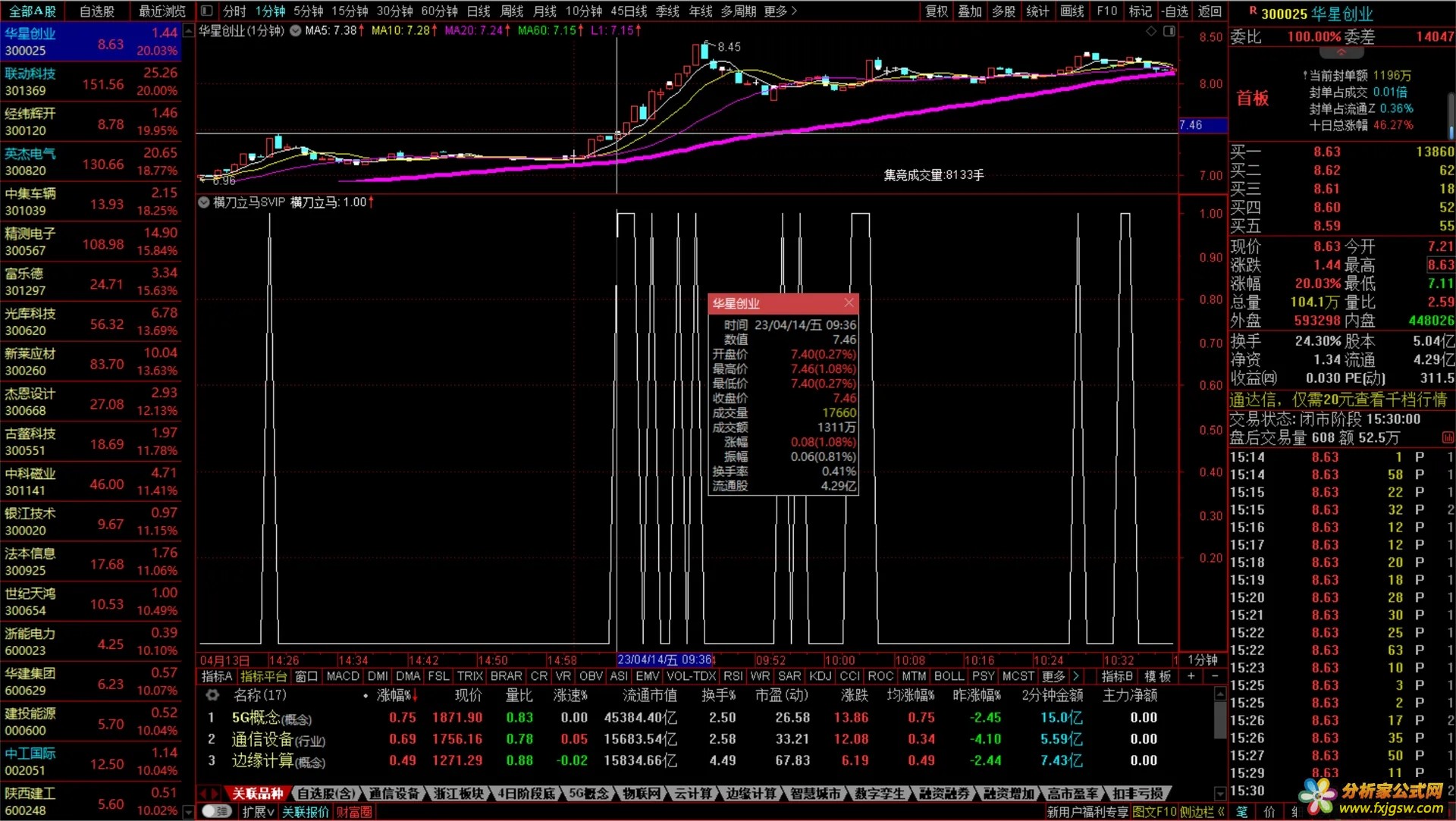This screenshot has height=821, width=1456.
Task: Click 图文F10 link
Action: pos(1154,812)
